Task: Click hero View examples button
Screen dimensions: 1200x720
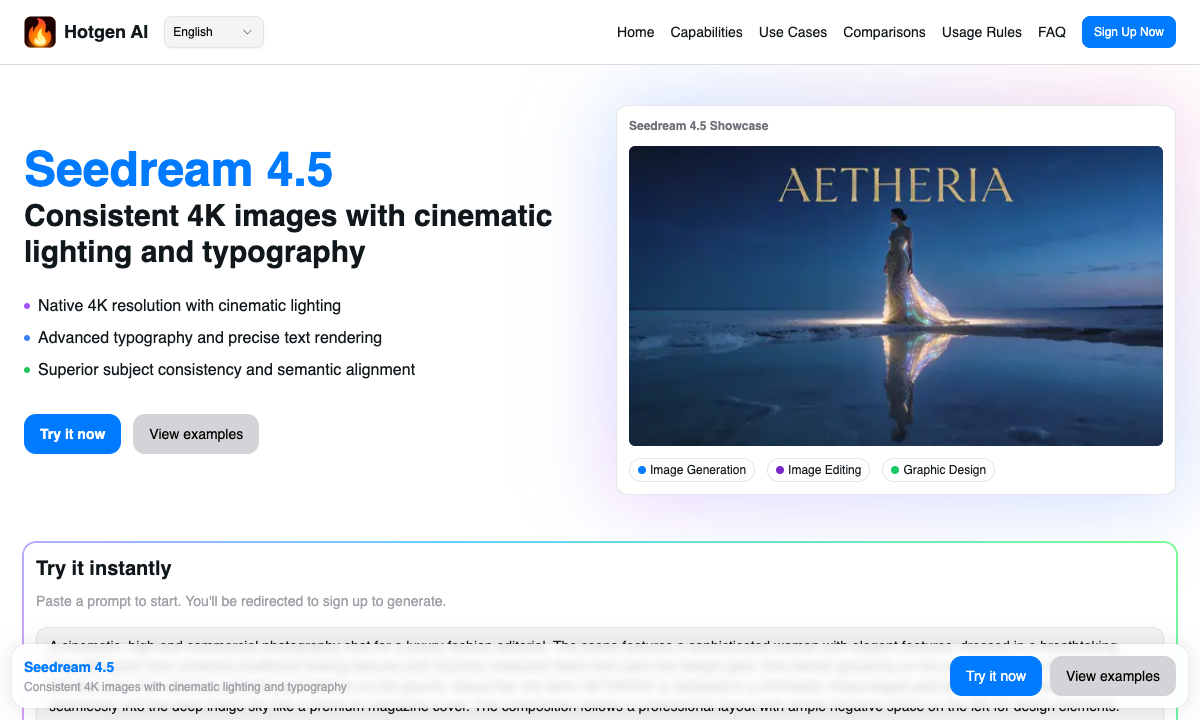Action: click(196, 434)
